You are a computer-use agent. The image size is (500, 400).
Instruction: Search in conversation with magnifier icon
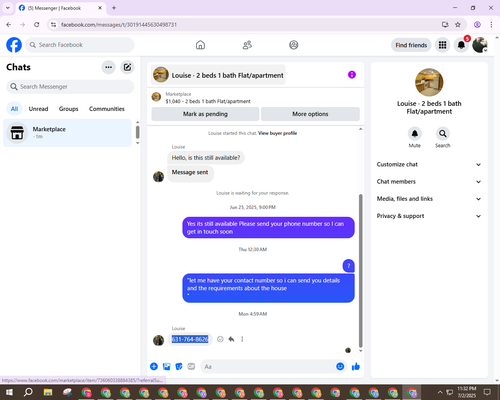coord(443,134)
